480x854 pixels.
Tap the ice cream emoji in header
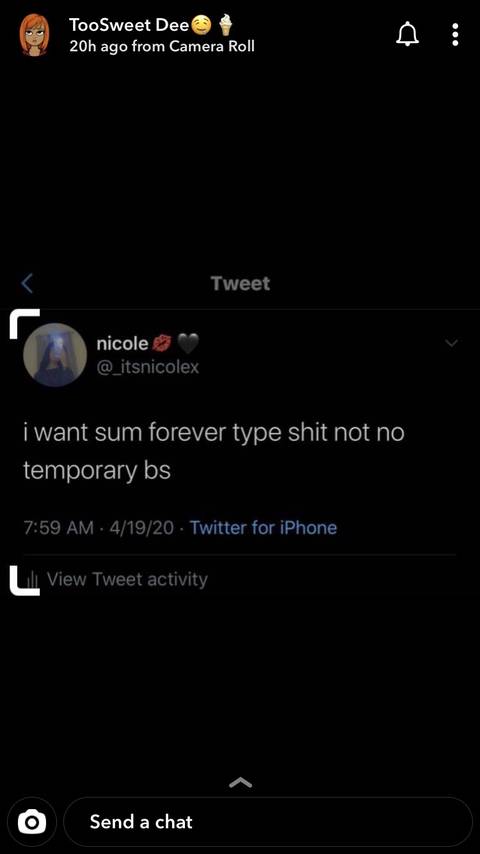coord(226,25)
